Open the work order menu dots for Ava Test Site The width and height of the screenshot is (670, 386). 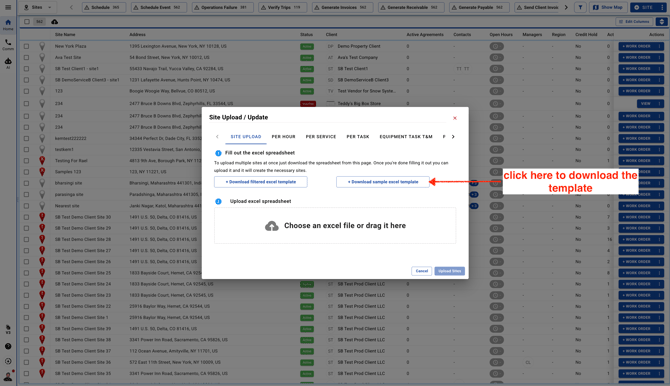659,57
